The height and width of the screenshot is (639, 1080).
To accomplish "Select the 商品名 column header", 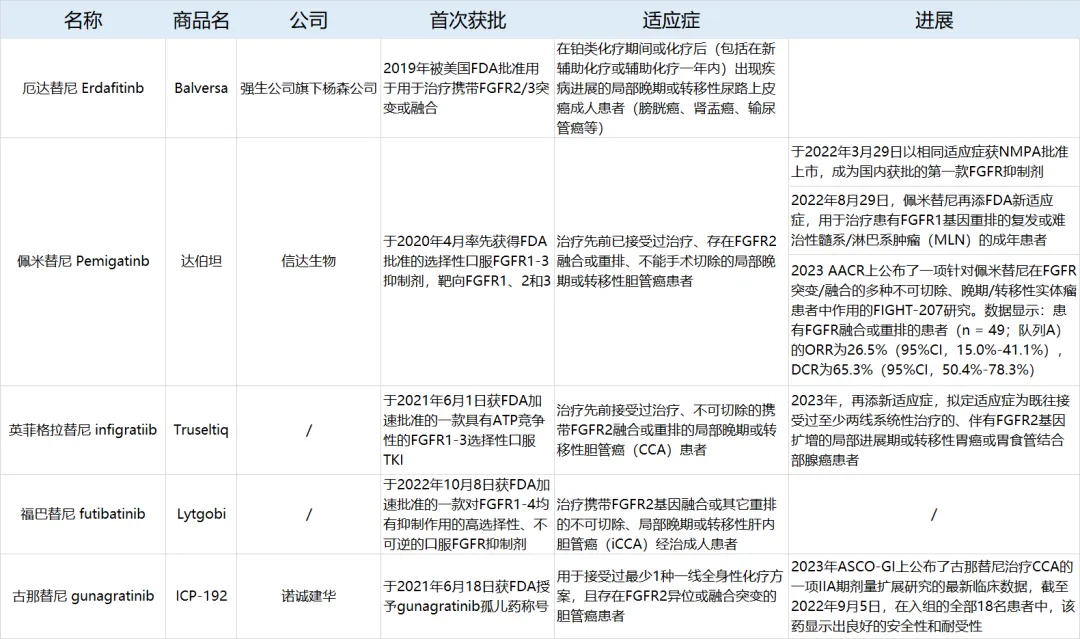I will (x=201, y=20).
